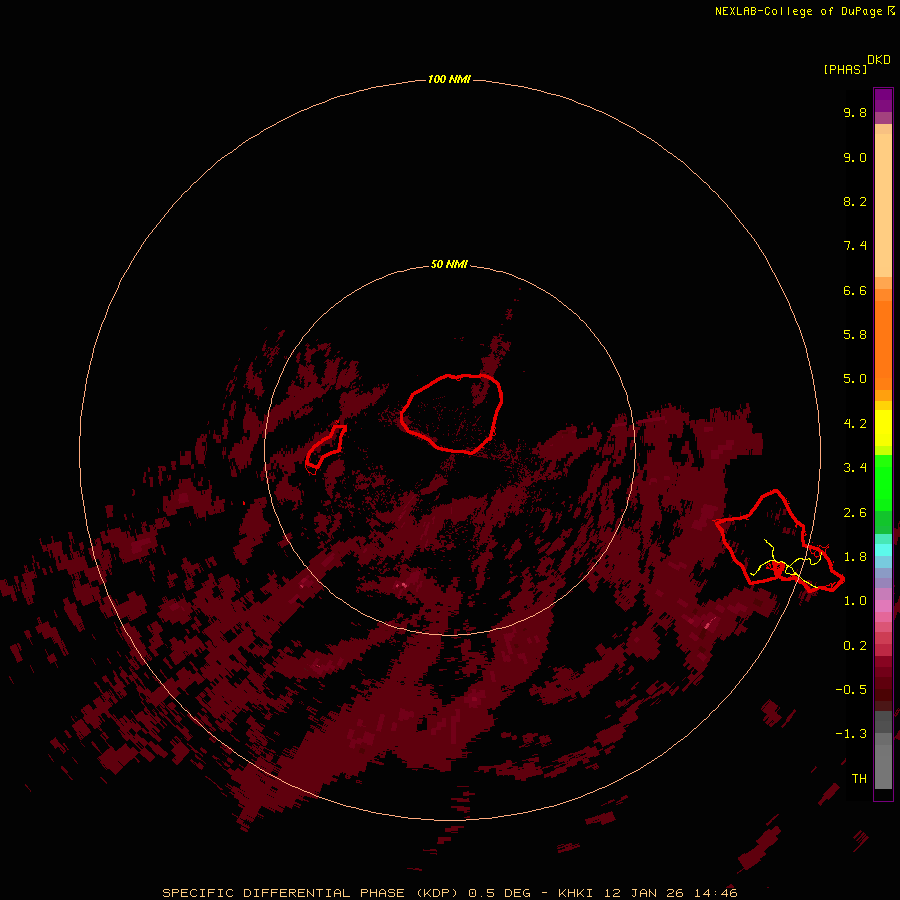Click the -0.5 value on color scale

pyautogui.click(x=851, y=690)
